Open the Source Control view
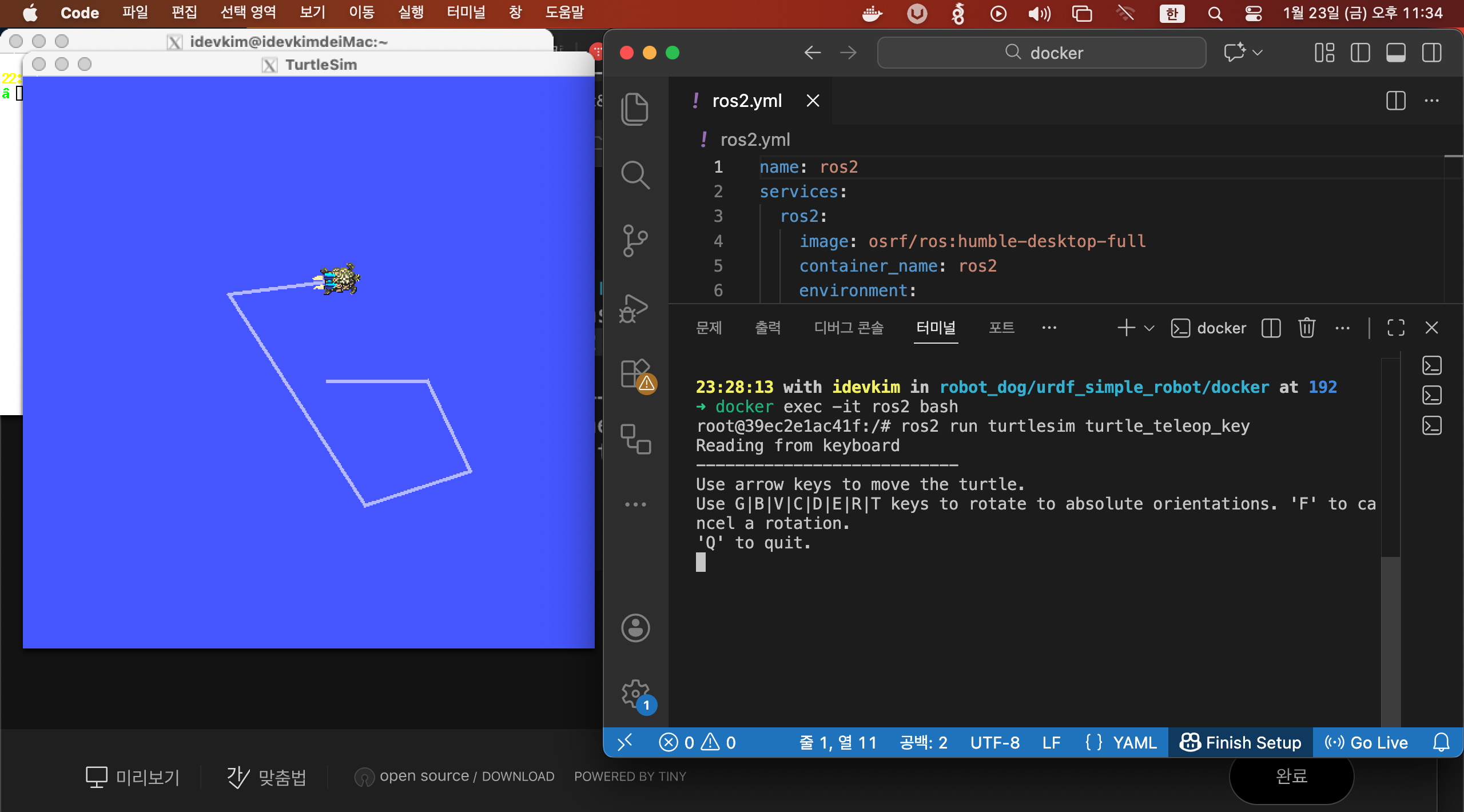Image resolution: width=1464 pixels, height=812 pixels. [x=635, y=241]
